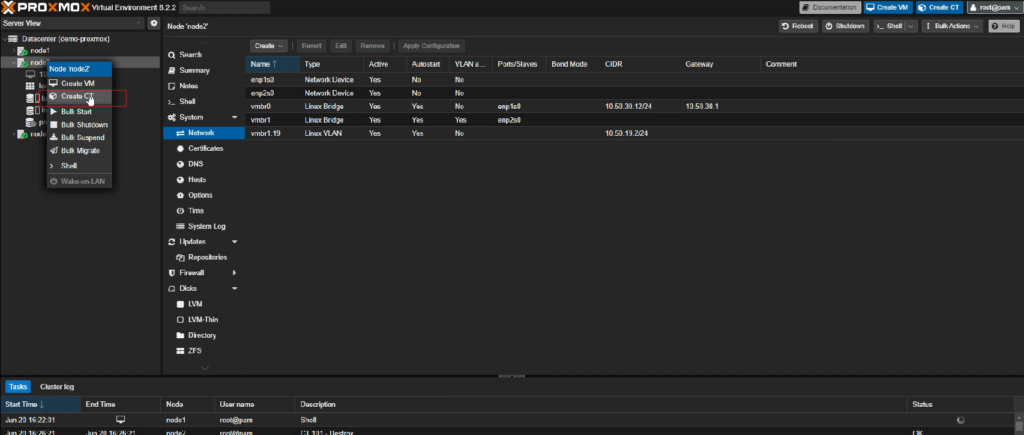
Task: Open the Create dropdown in network toolbar
Action: [x=269, y=46]
